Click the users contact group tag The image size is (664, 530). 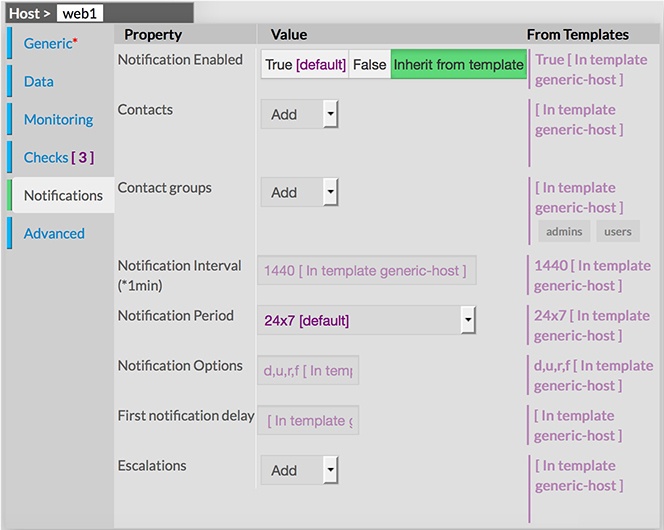click(x=618, y=232)
